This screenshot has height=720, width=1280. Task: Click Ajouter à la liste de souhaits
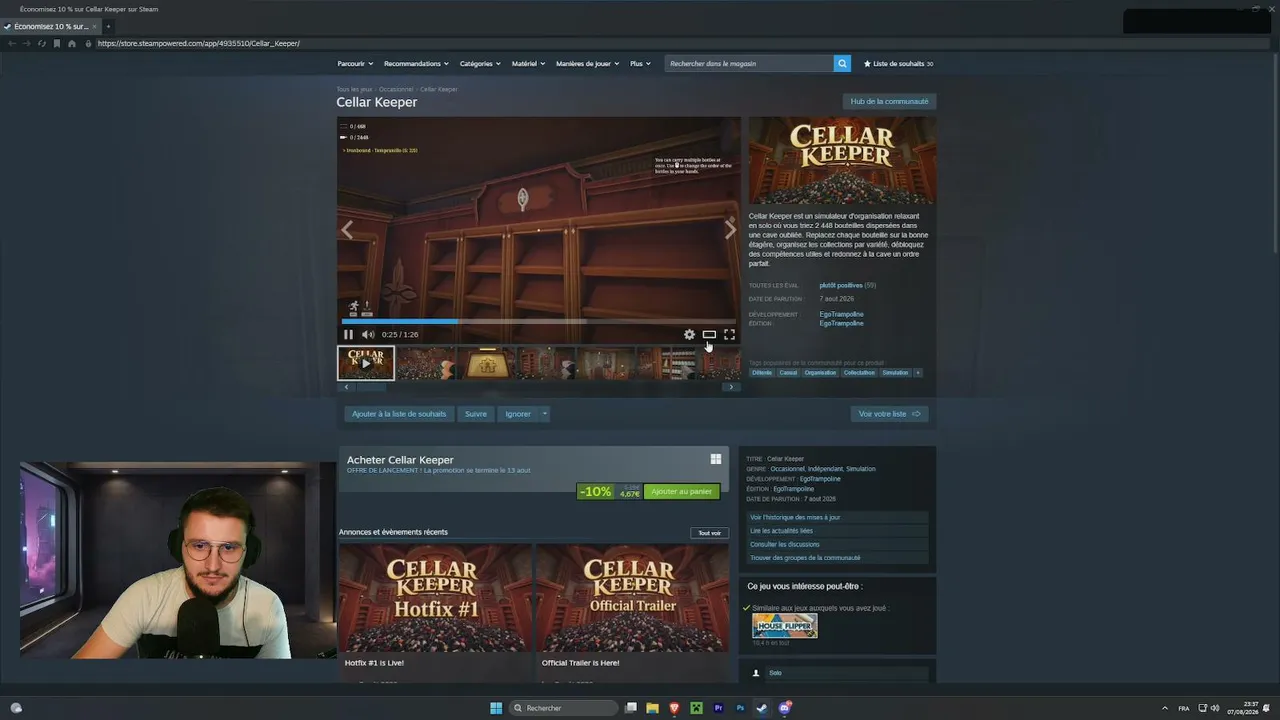(399, 414)
